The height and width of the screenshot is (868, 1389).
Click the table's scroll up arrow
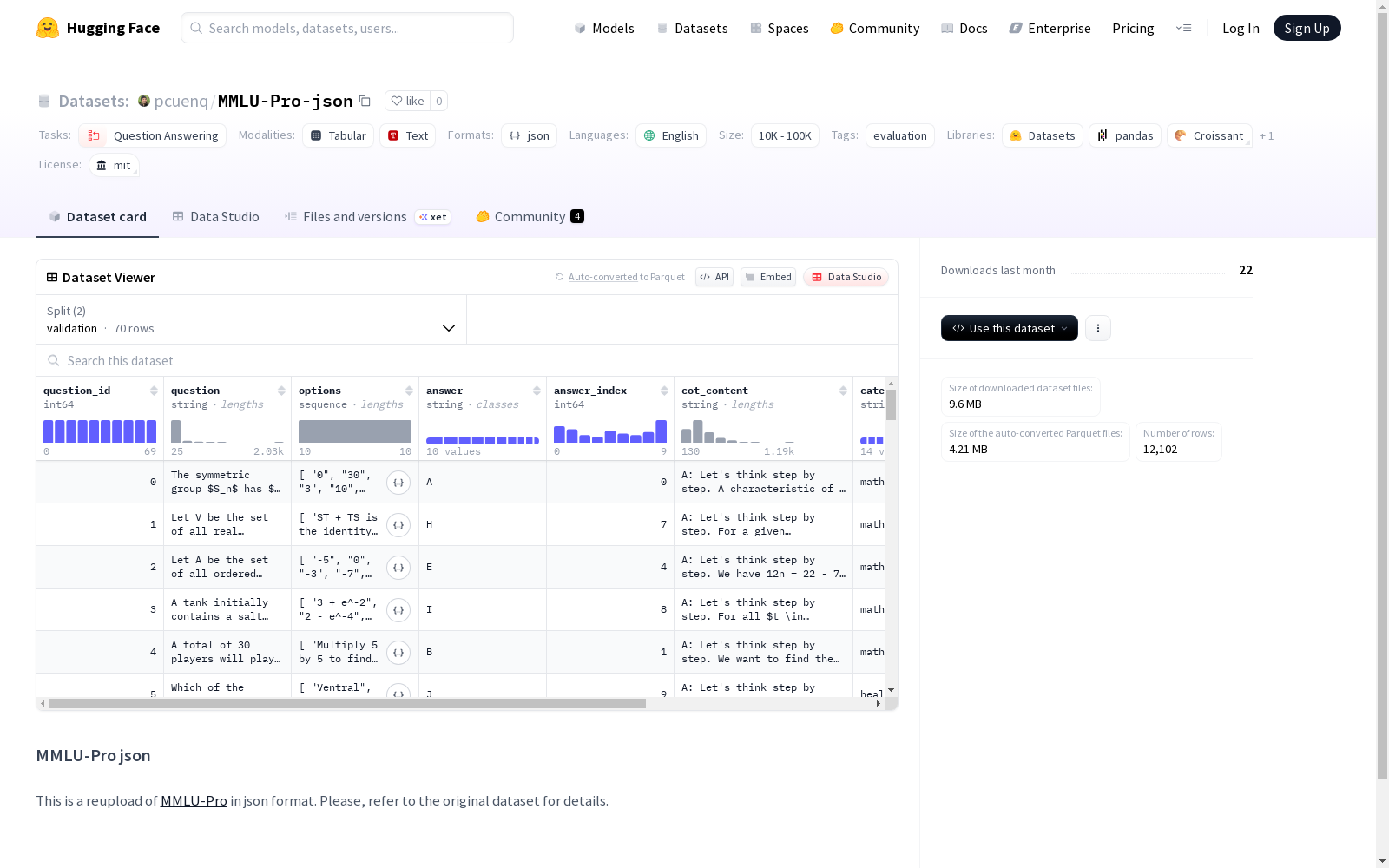tap(891, 383)
